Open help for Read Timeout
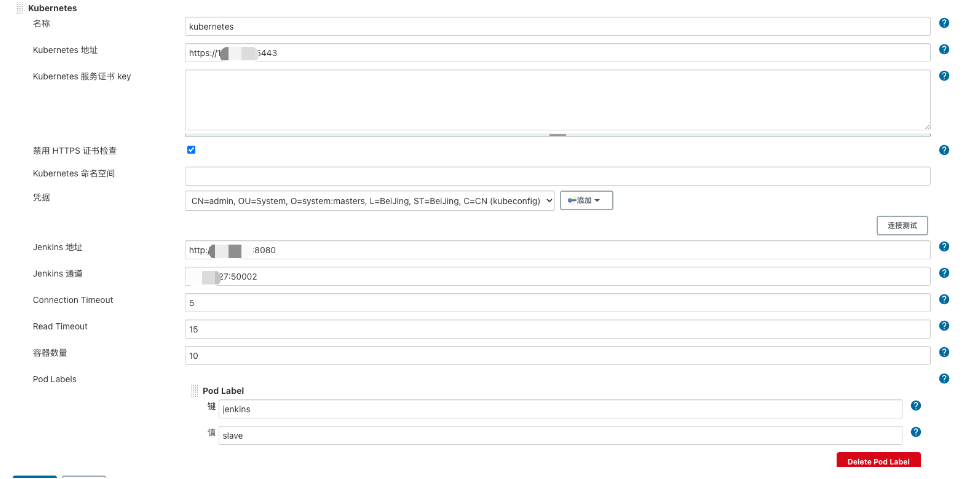977x479 pixels. coord(944,326)
